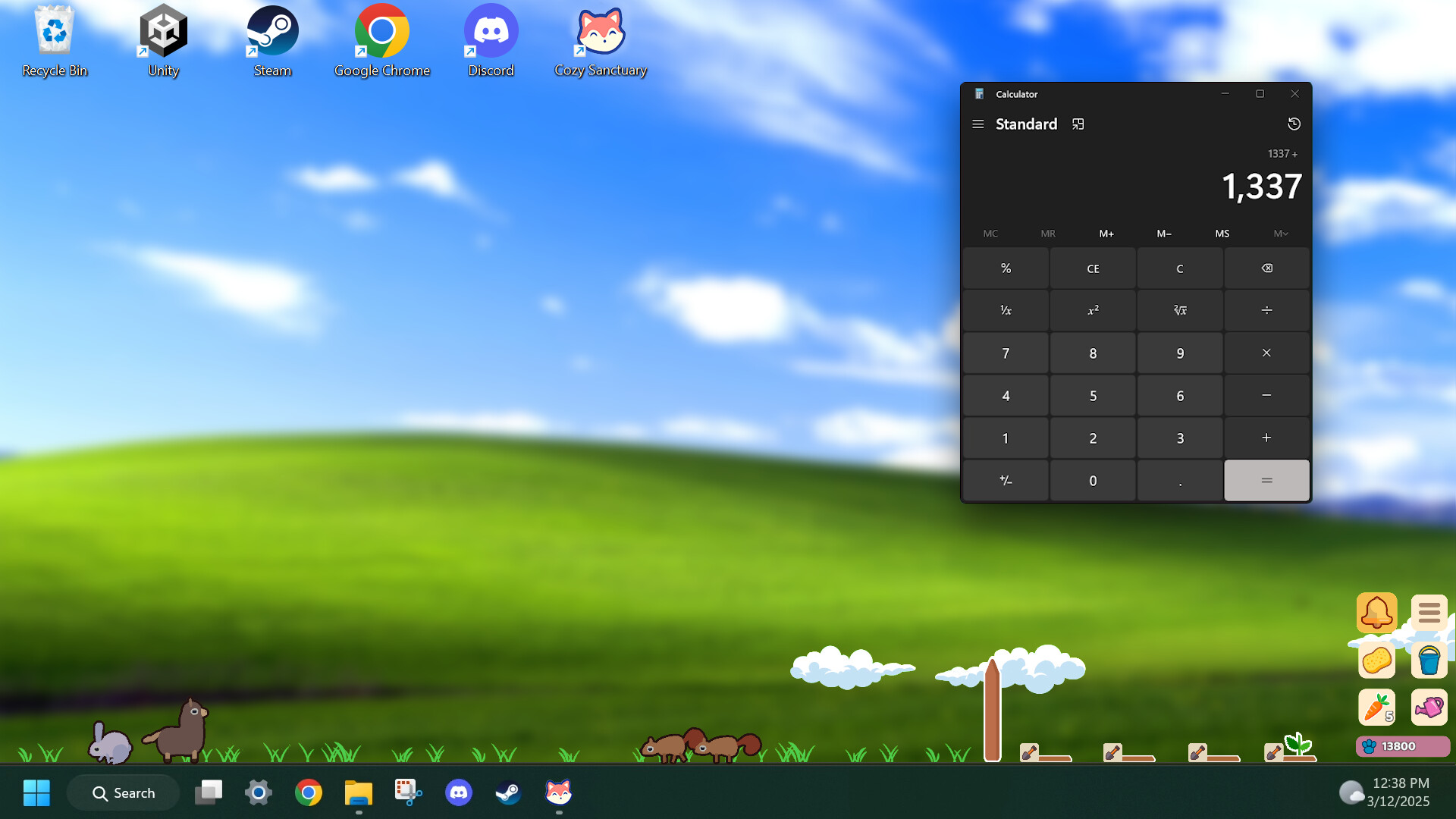The height and width of the screenshot is (819, 1456).
Task: Pick up the blue bucket tool
Action: [1429, 660]
